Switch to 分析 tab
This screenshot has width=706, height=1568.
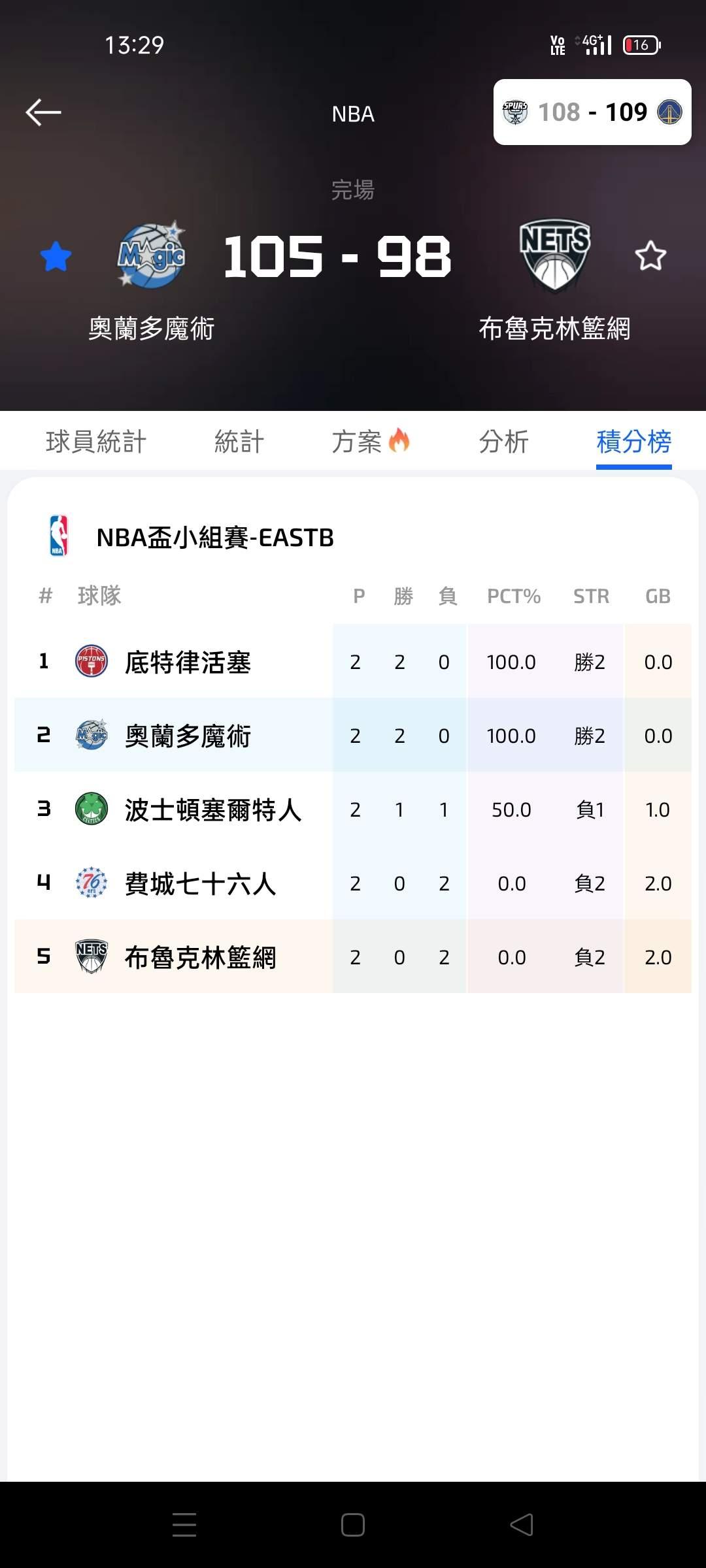click(503, 442)
